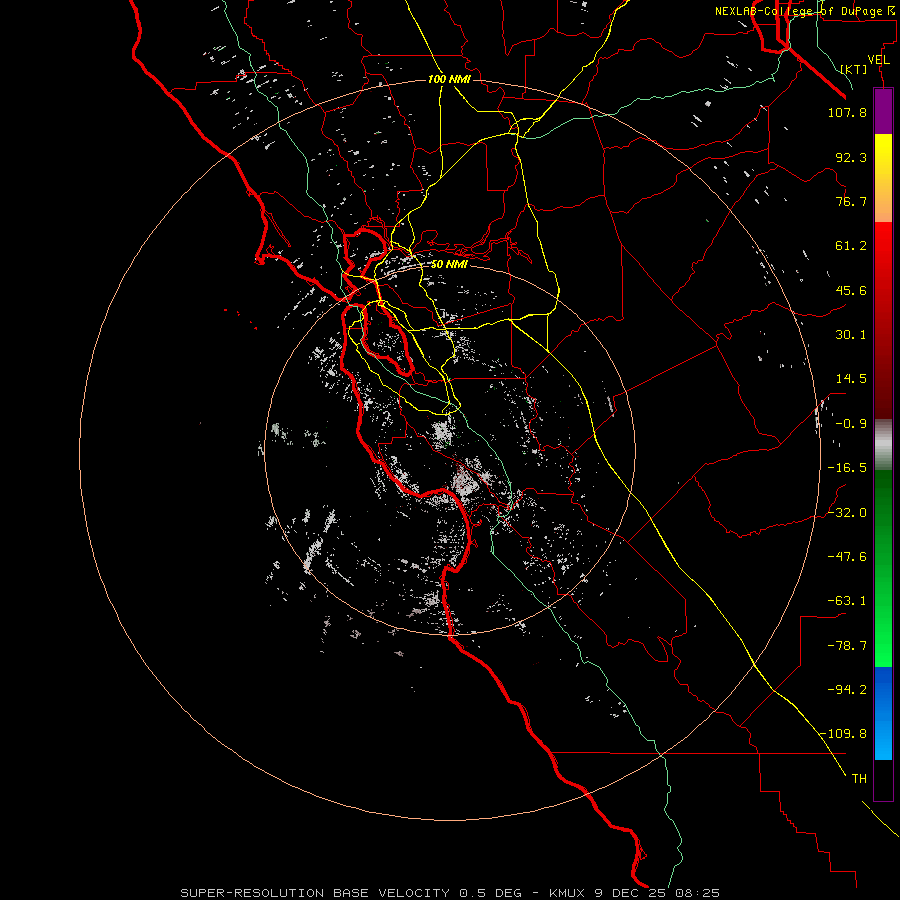The height and width of the screenshot is (900, 900).
Task: Click the blue segment of the color bar
Action: tap(883, 713)
